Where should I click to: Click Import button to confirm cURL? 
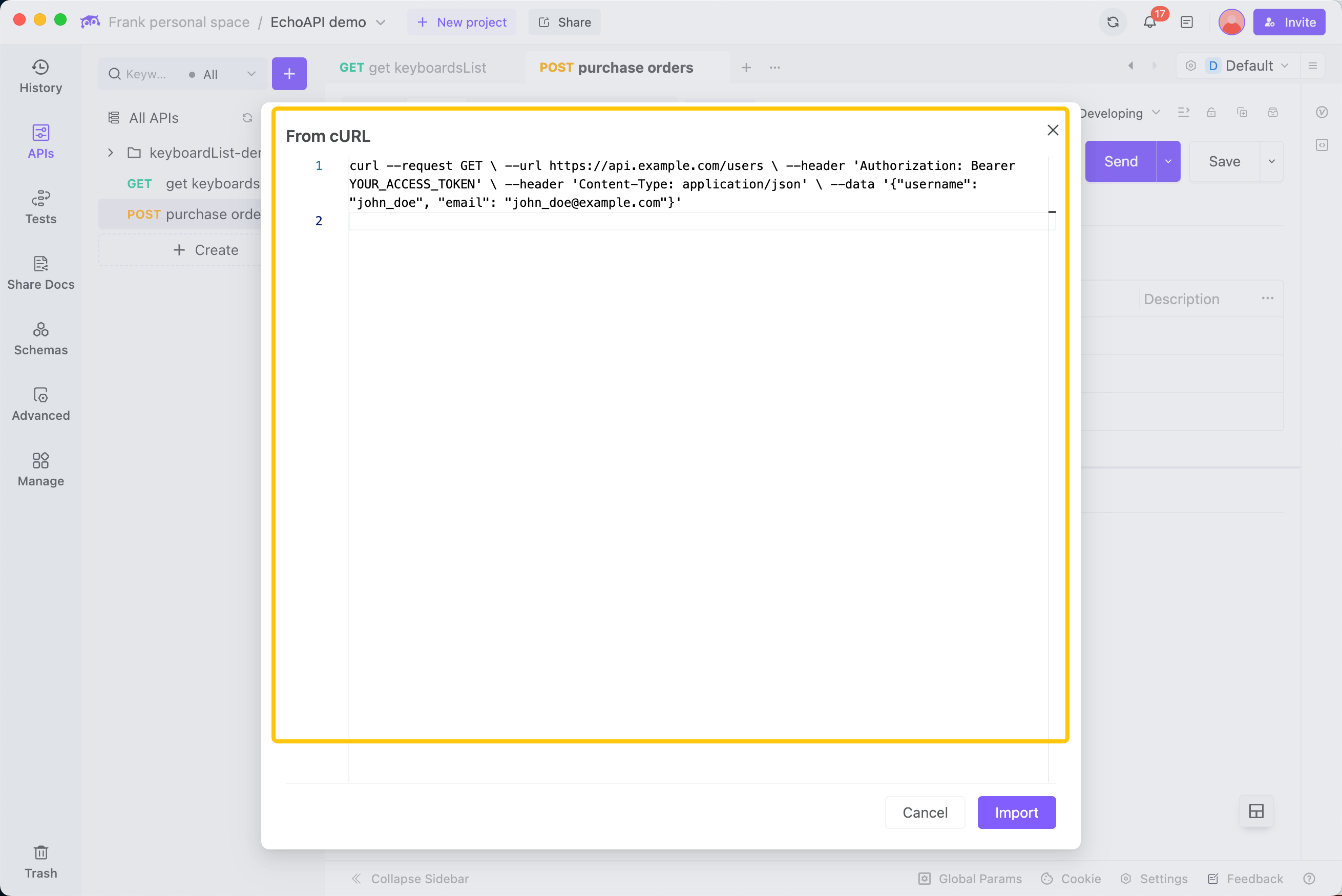(x=1016, y=812)
